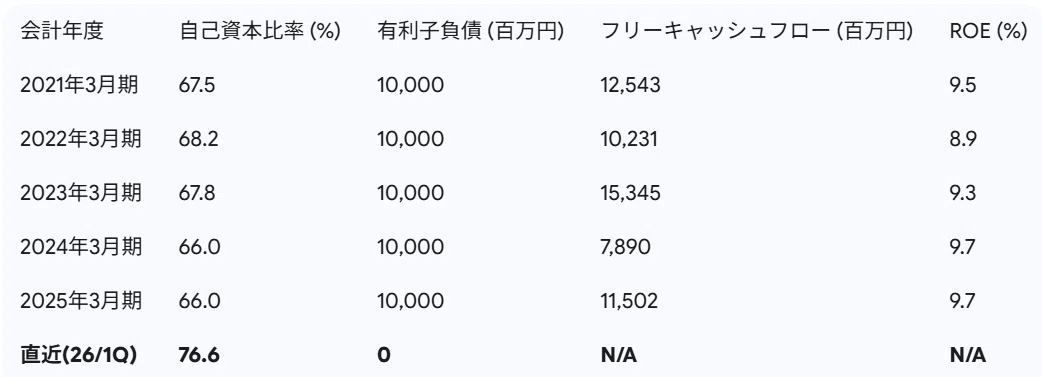Click the ROE (%) column header
This screenshot has height=377, width=1042.
[x=989, y=31]
